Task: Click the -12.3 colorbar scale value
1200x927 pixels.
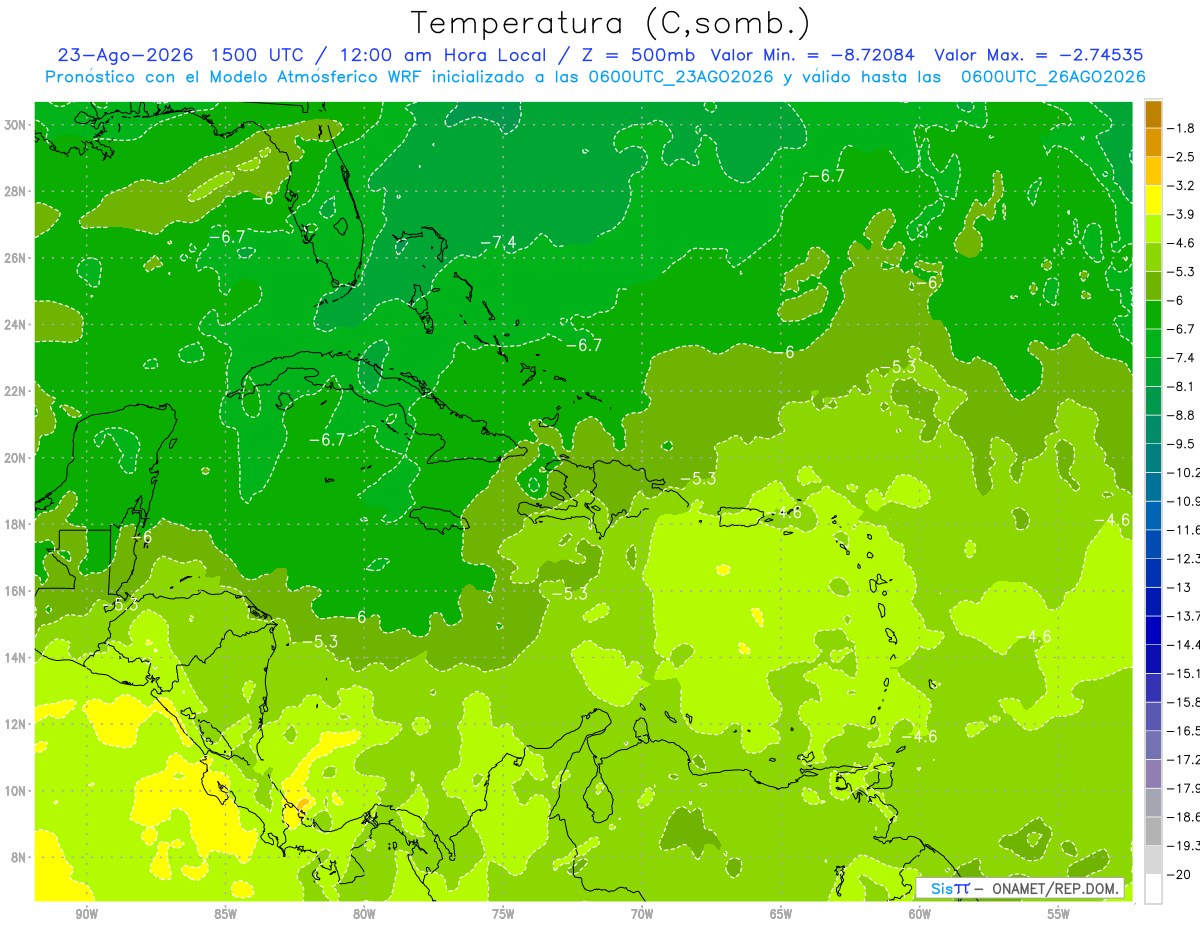Action: pyautogui.click(x=1183, y=558)
